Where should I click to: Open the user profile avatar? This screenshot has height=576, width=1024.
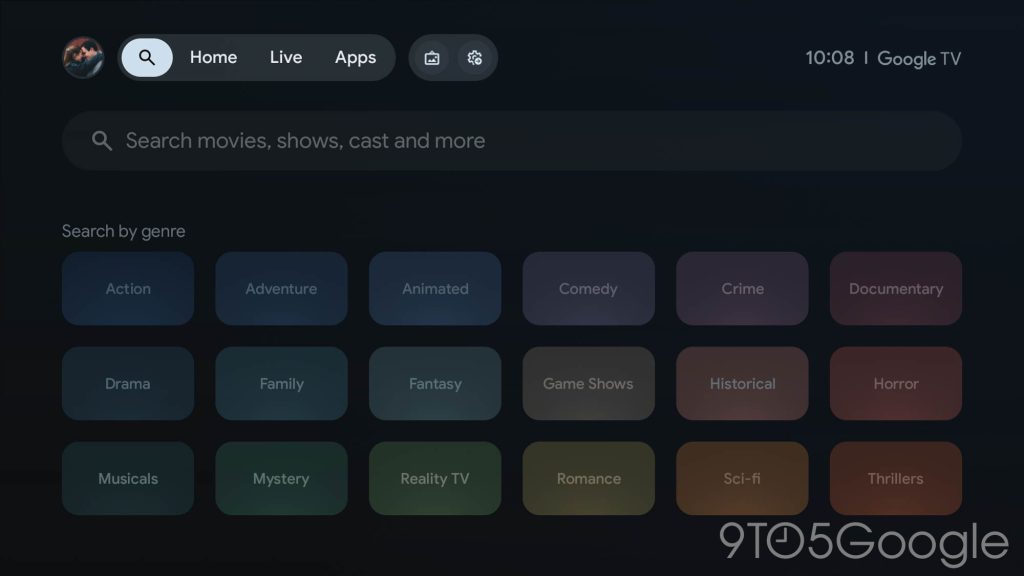click(82, 58)
